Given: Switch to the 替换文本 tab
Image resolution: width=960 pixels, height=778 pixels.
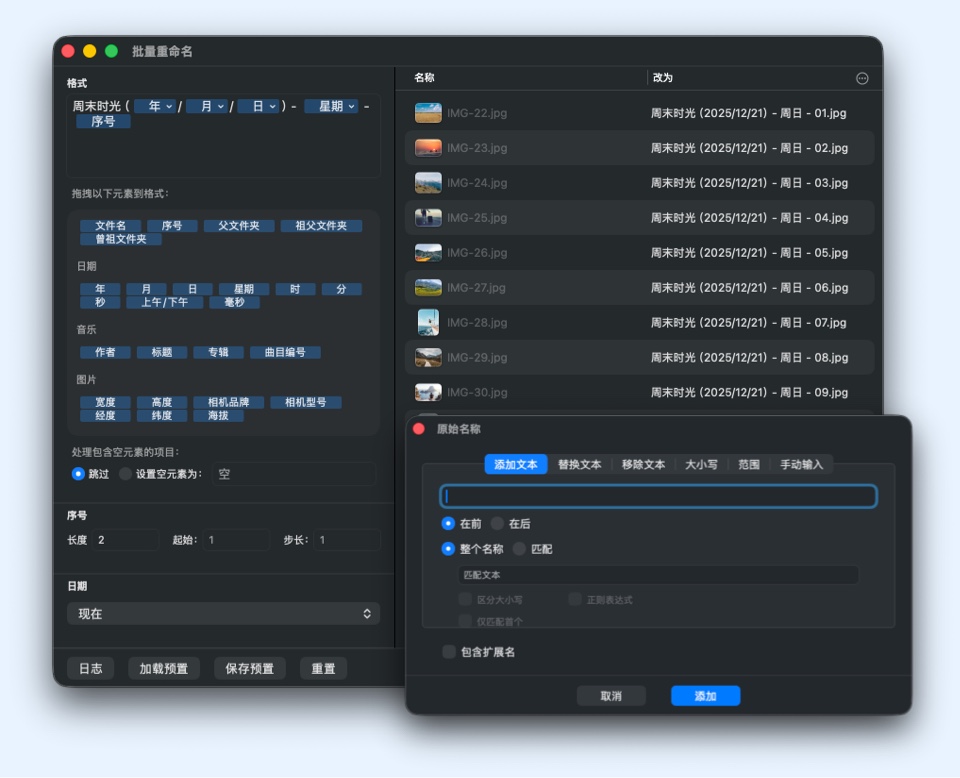Looking at the screenshot, I should pos(579,464).
